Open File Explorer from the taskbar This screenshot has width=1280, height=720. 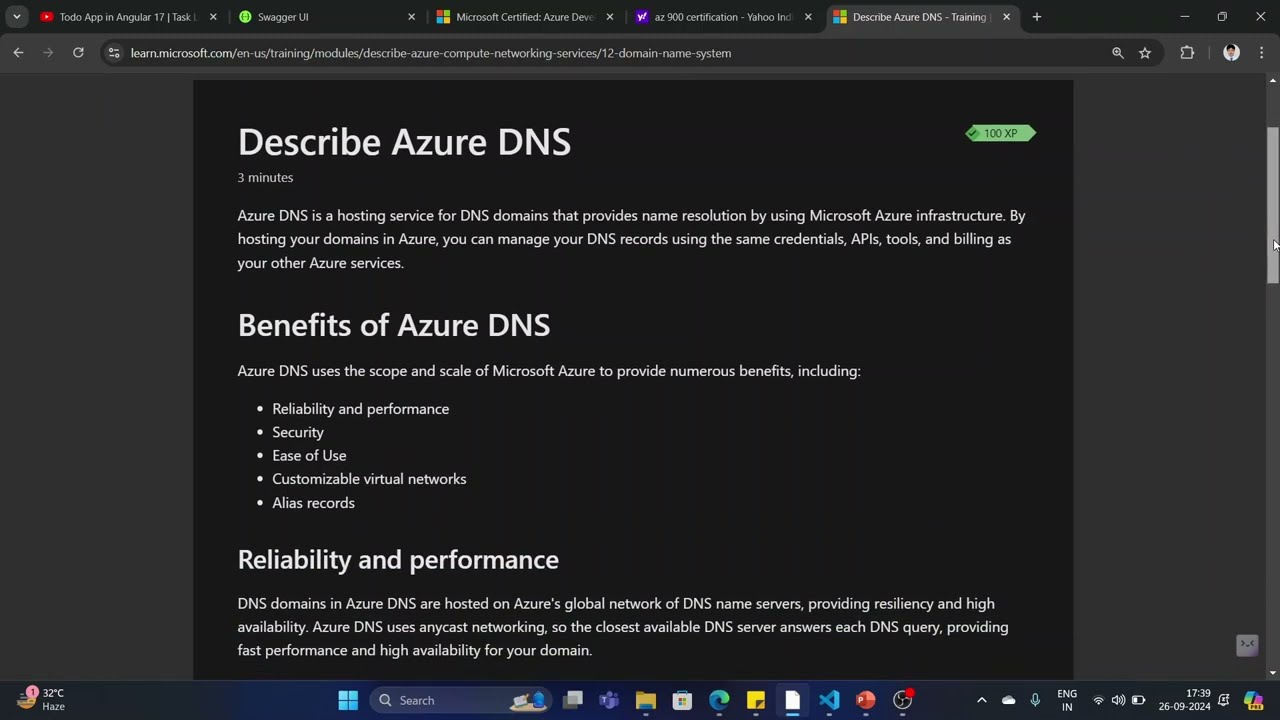[x=646, y=700]
